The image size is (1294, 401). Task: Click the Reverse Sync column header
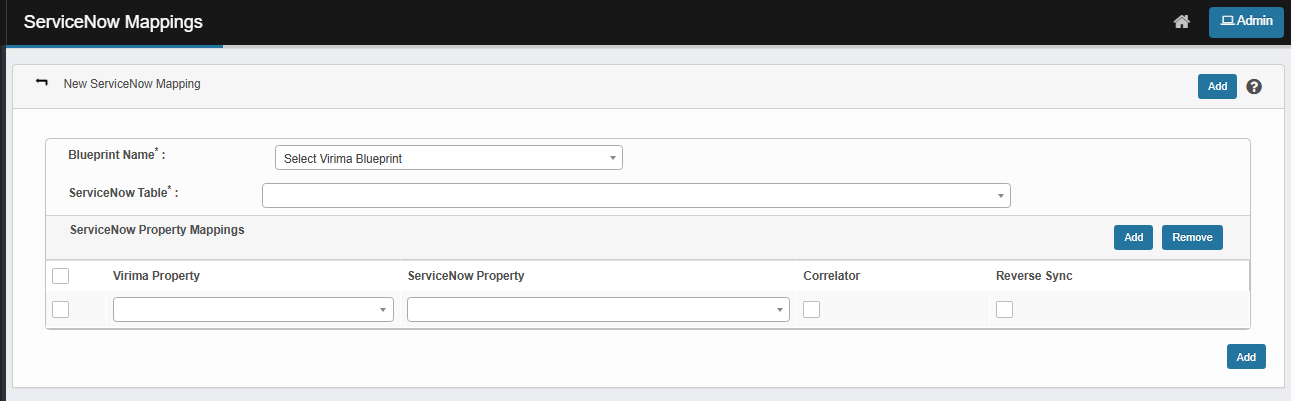tap(1034, 276)
